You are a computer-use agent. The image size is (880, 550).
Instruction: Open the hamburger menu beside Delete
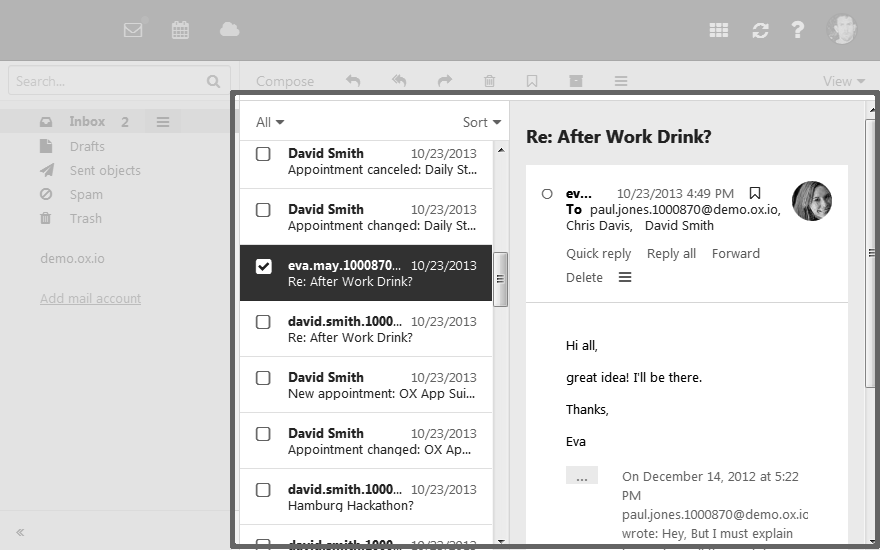click(x=625, y=277)
